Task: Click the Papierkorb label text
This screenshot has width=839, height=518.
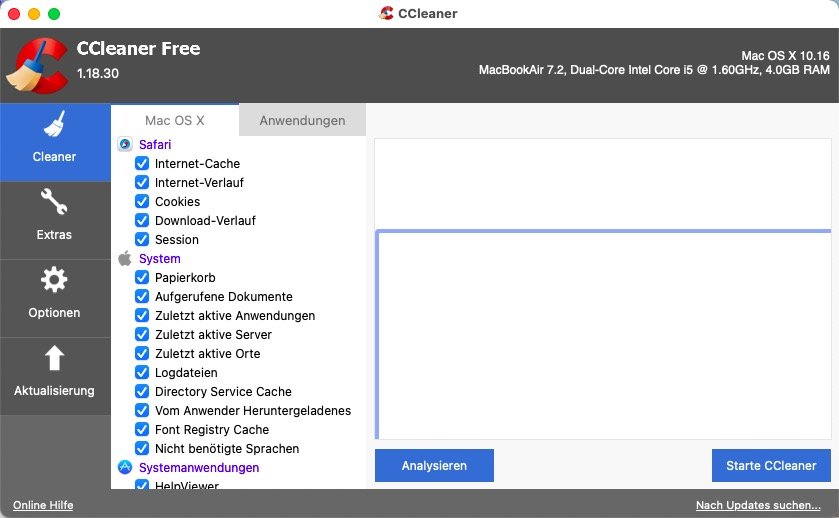Action: pos(185,277)
